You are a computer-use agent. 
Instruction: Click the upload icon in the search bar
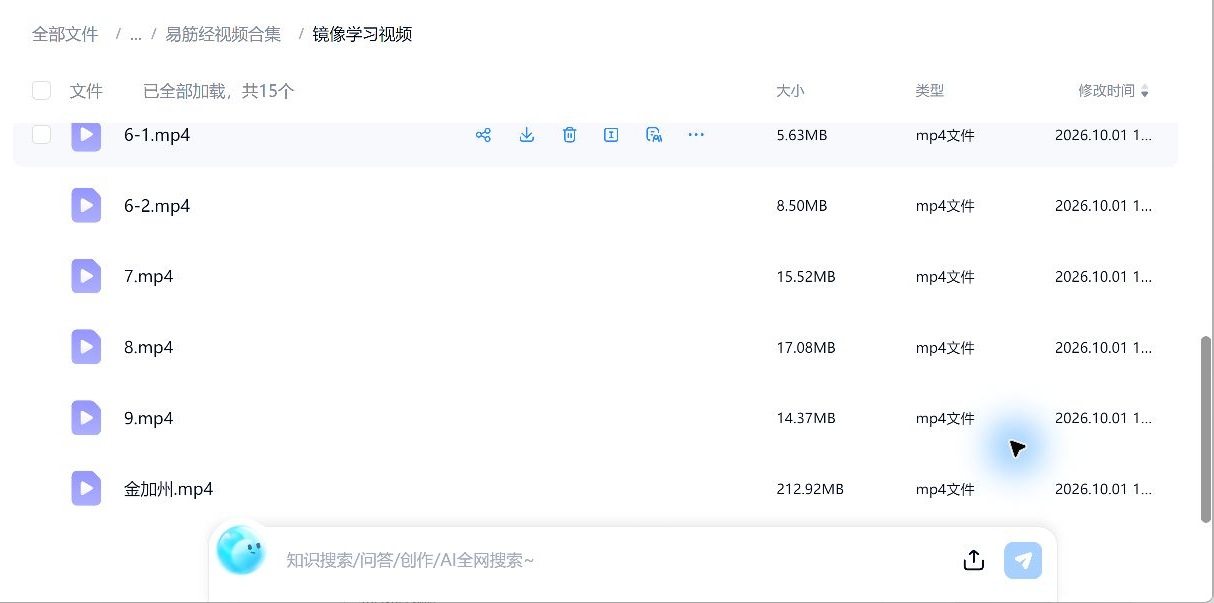[974, 560]
